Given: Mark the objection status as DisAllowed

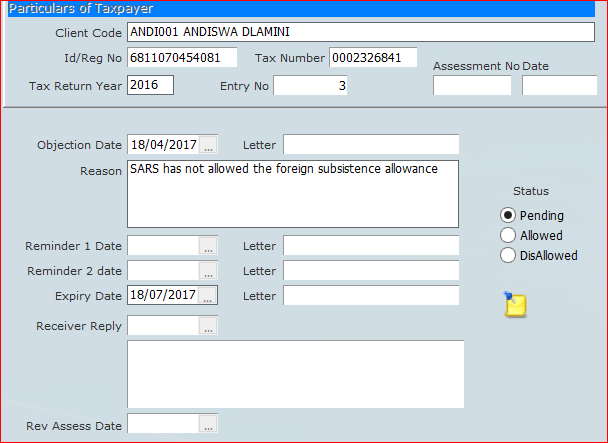Looking at the screenshot, I should click(x=508, y=255).
